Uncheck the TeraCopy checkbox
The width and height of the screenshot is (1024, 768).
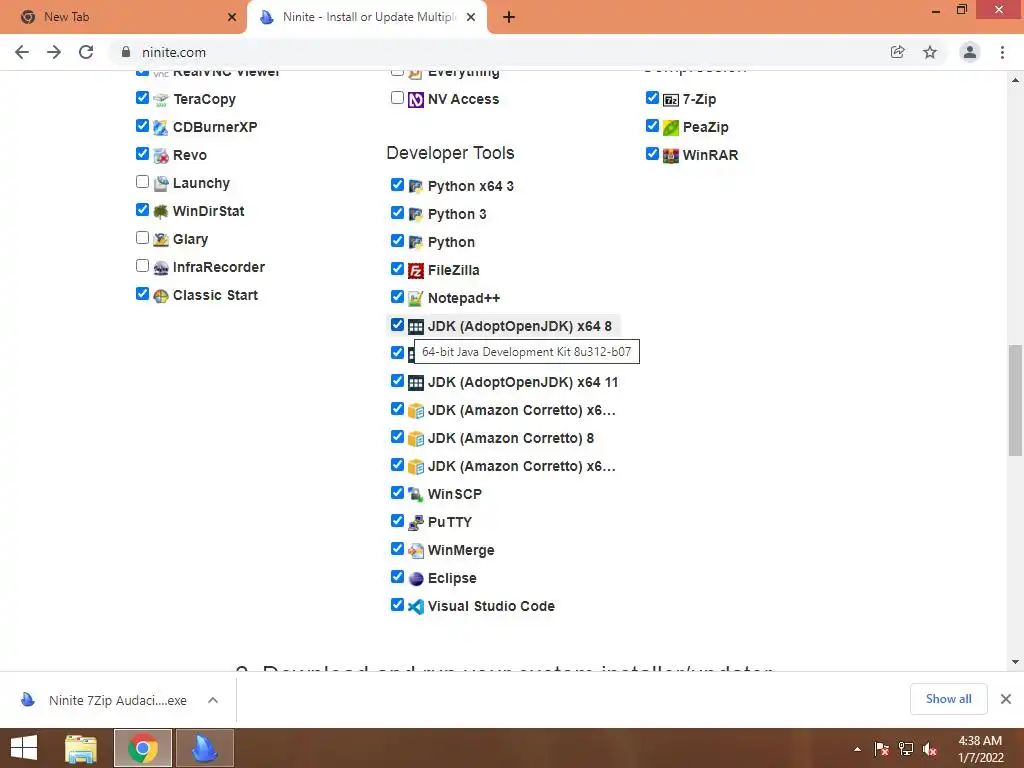(x=142, y=98)
